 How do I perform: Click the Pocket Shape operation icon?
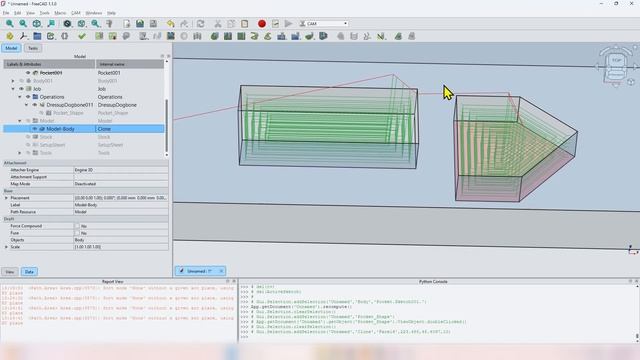pos(228,36)
